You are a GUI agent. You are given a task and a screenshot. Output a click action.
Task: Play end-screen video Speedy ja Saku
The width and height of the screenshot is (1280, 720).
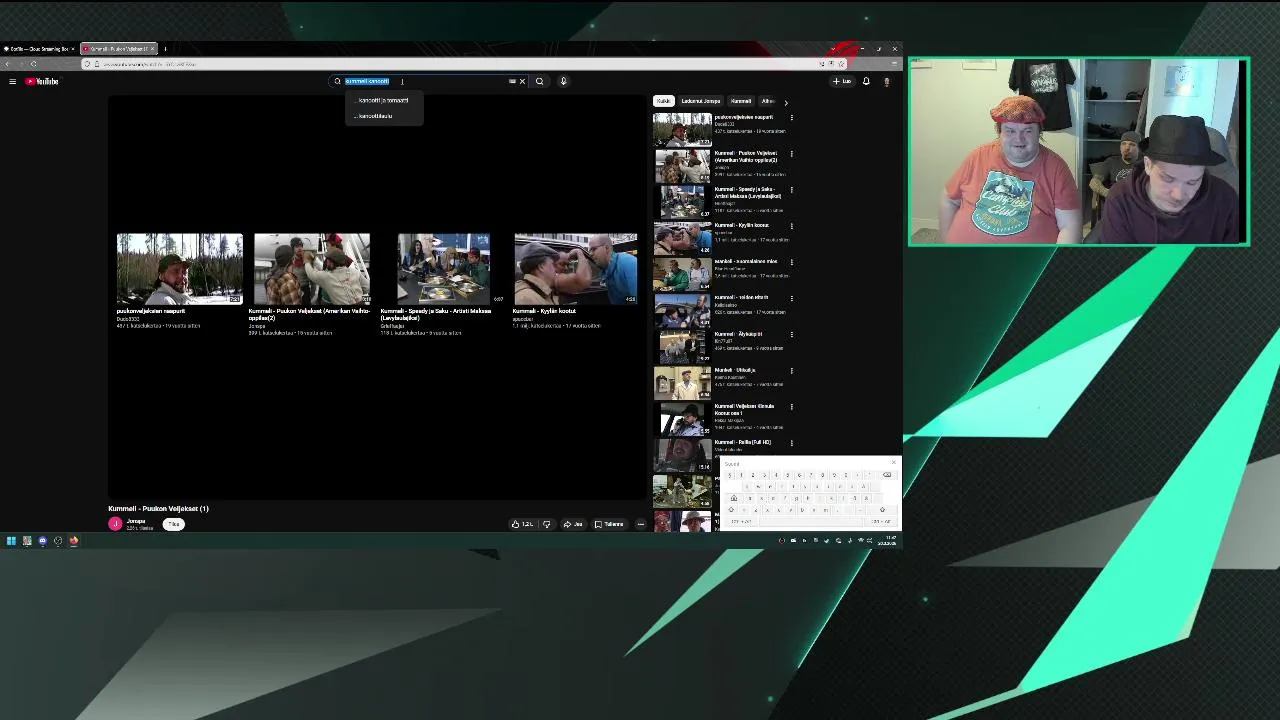443,269
